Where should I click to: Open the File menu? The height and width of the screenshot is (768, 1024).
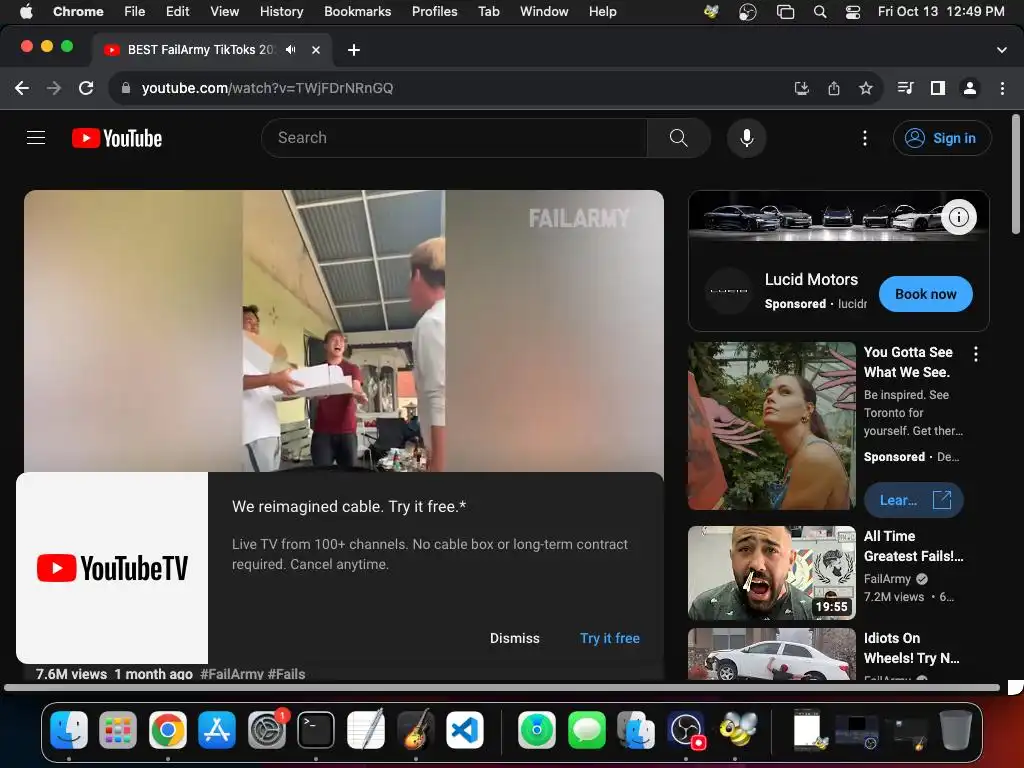point(135,12)
